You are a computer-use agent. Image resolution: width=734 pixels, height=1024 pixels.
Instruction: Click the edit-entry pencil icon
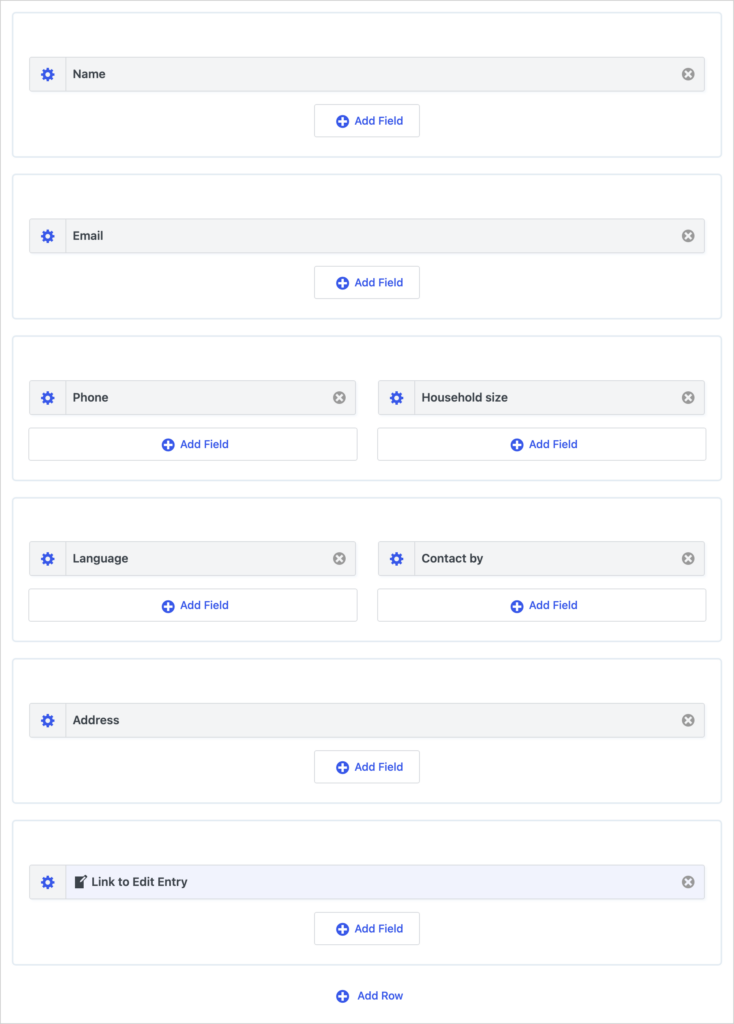point(80,882)
